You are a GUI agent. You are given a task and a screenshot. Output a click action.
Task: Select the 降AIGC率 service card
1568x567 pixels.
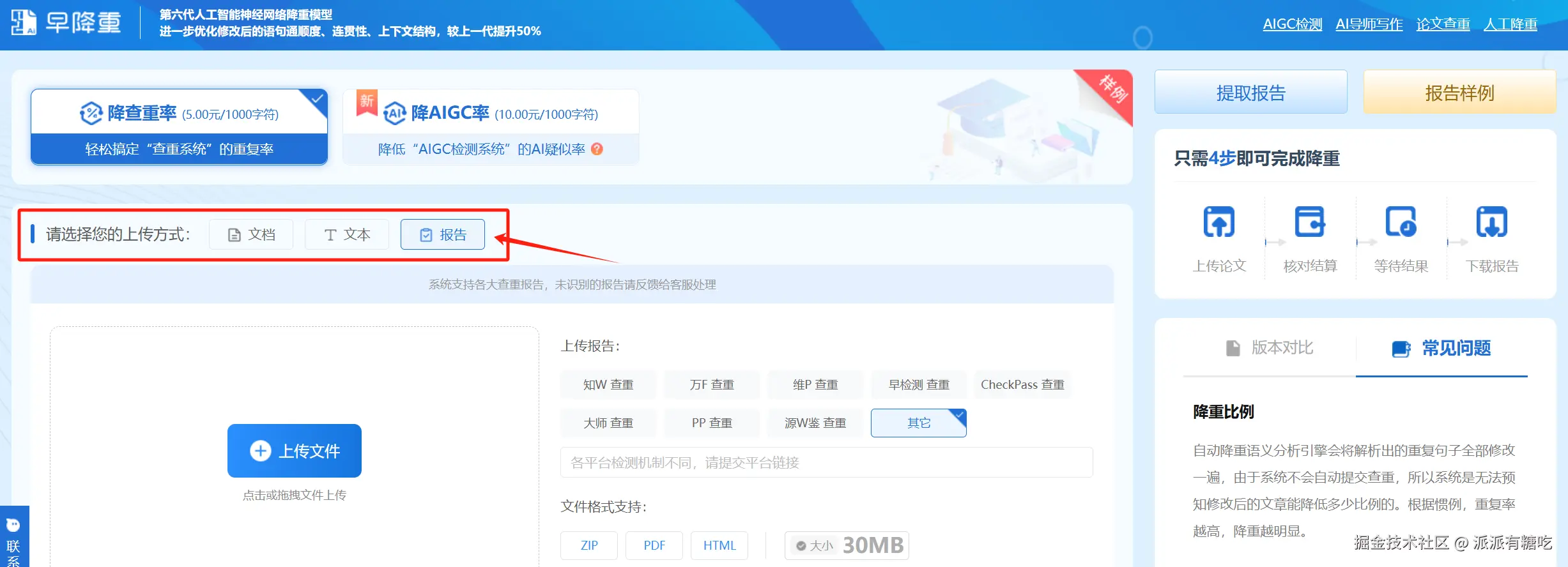(x=491, y=127)
